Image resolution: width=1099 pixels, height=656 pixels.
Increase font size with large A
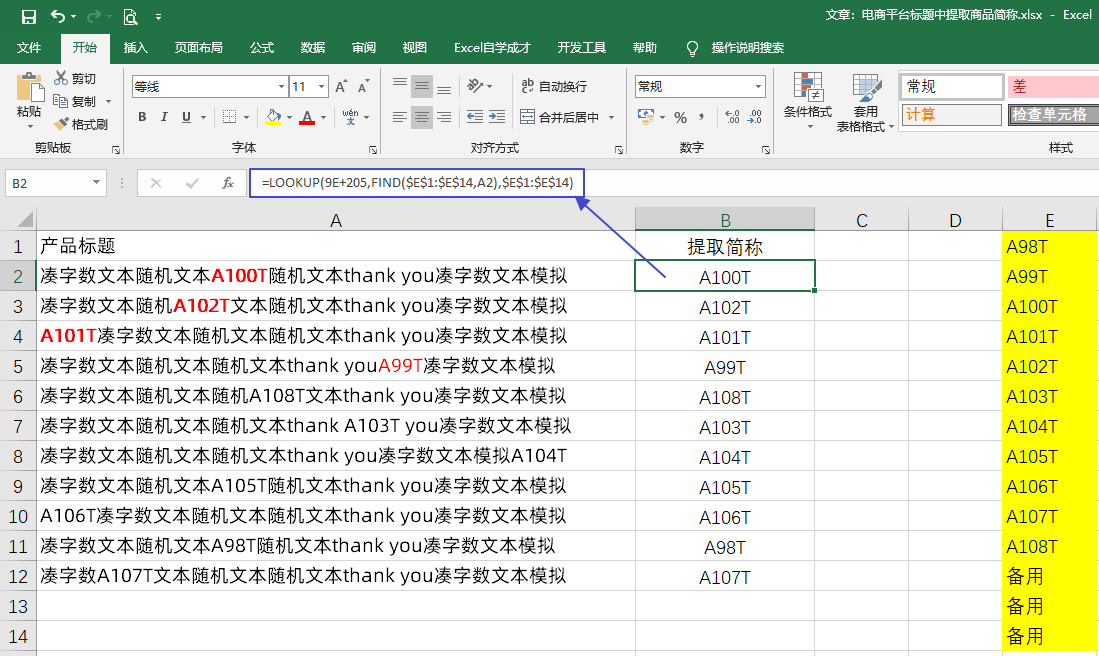(x=341, y=86)
